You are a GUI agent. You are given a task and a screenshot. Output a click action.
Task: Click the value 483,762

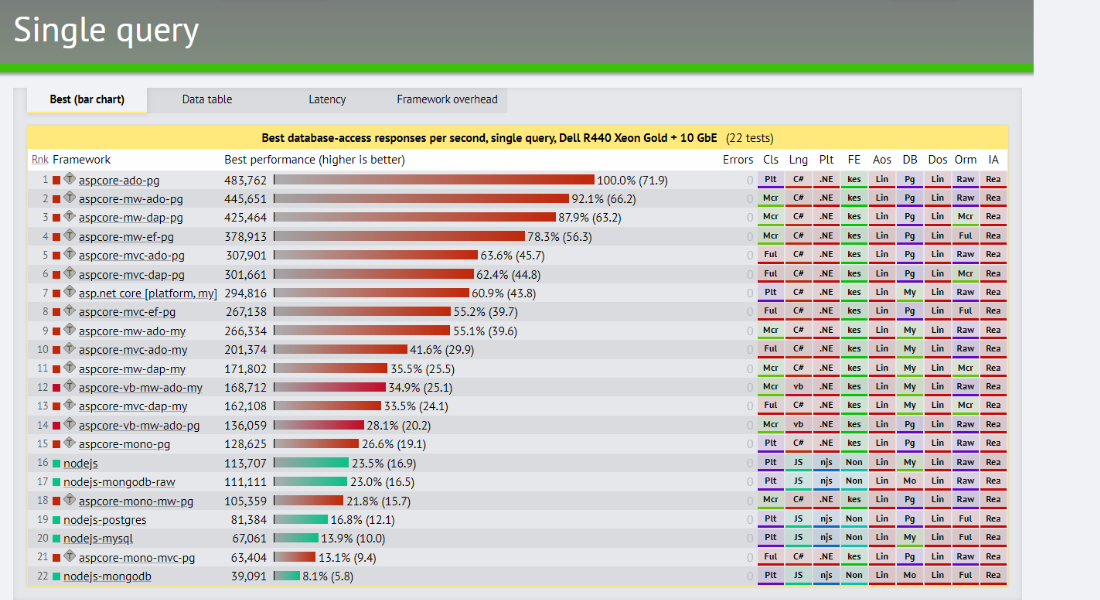245,180
